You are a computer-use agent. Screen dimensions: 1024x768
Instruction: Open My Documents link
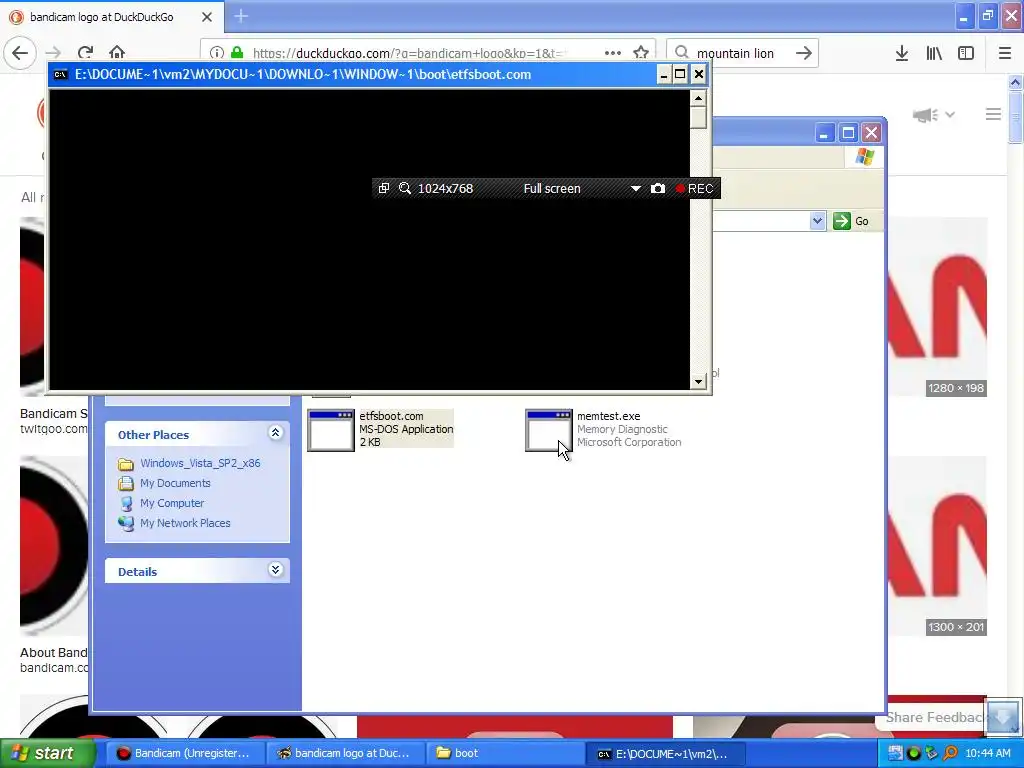click(175, 483)
